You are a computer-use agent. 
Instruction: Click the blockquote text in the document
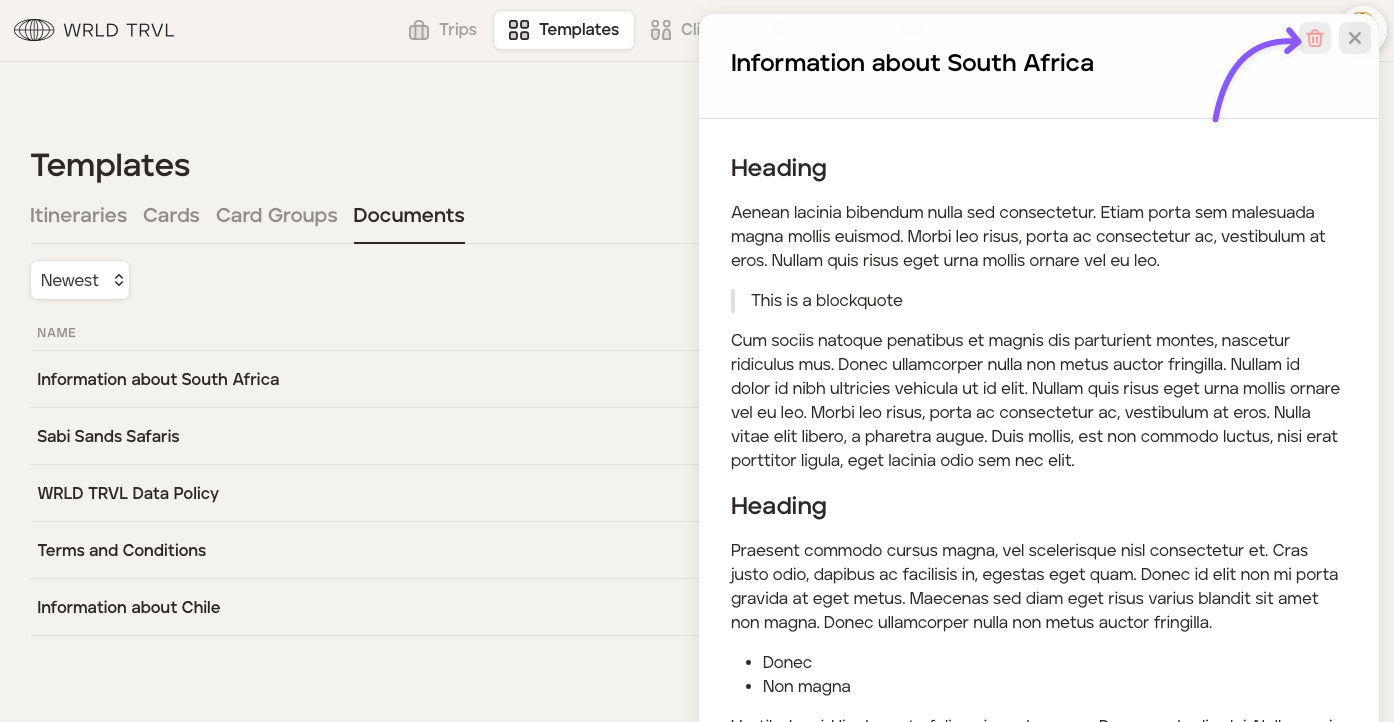[827, 300]
